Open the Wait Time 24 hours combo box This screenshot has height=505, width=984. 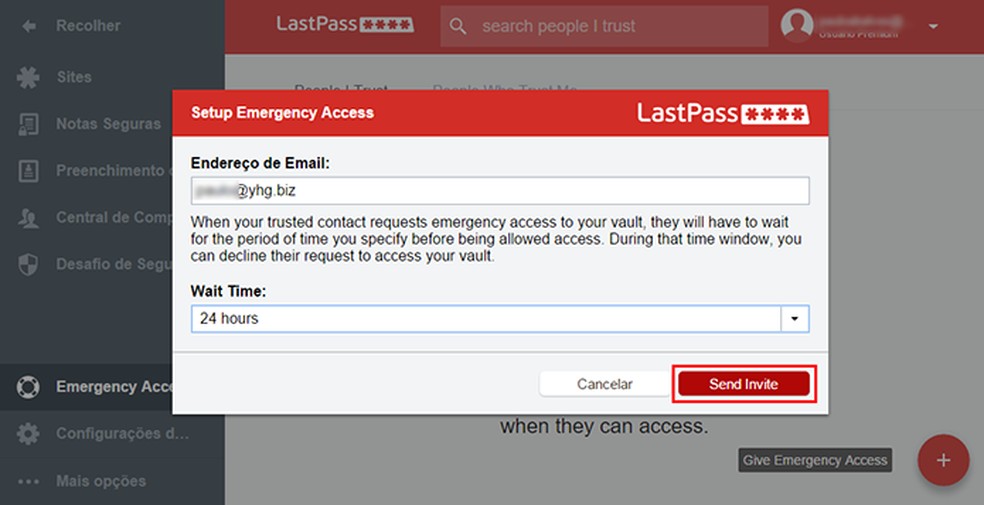pyautogui.click(x=486, y=319)
